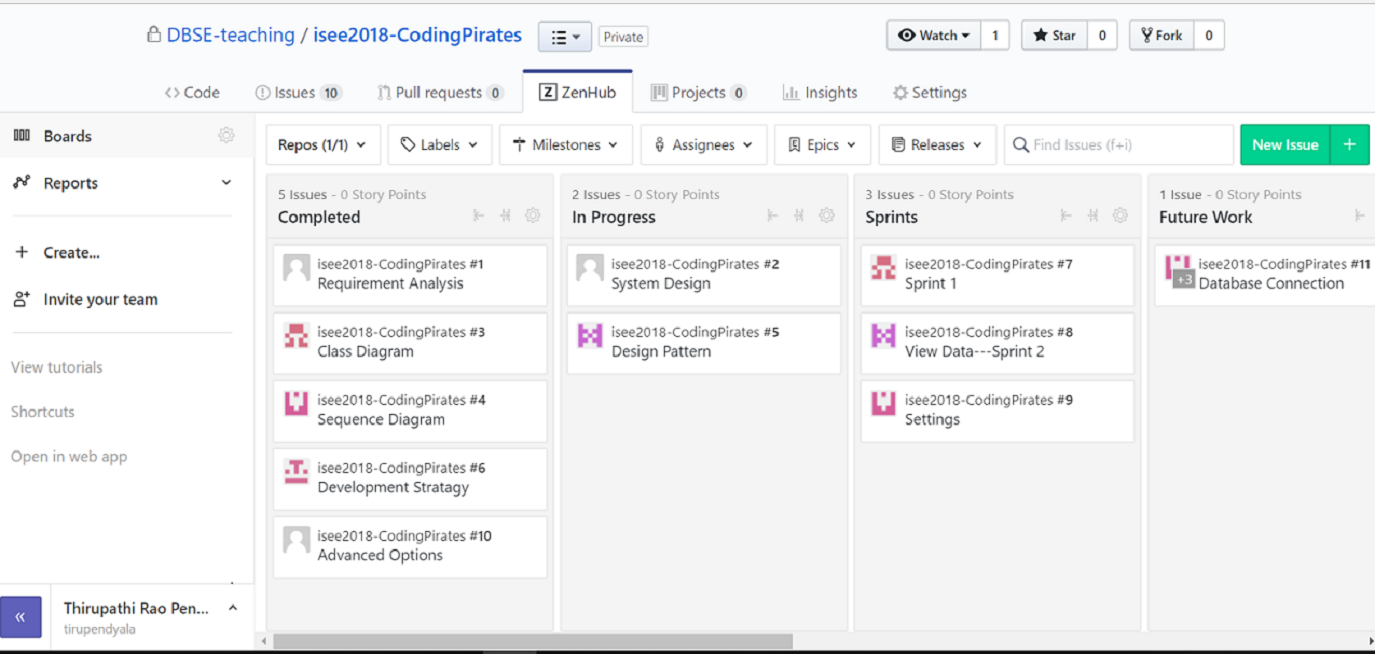Click the Invite your team icon

coord(21,299)
